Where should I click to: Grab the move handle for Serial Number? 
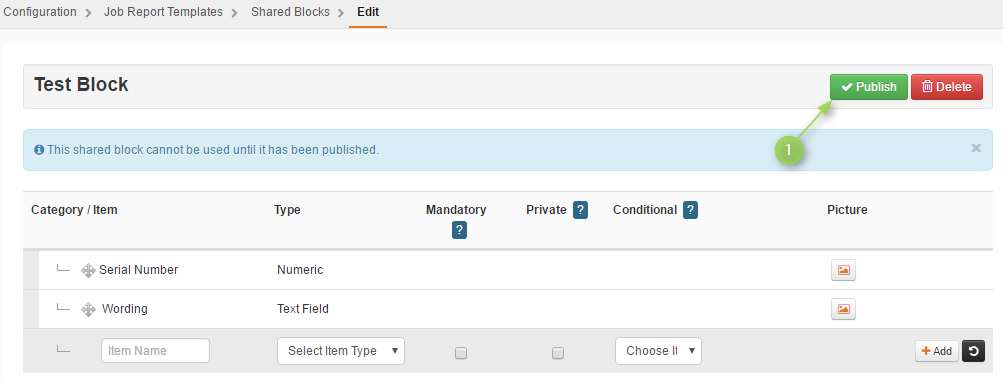tap(88, 271)
